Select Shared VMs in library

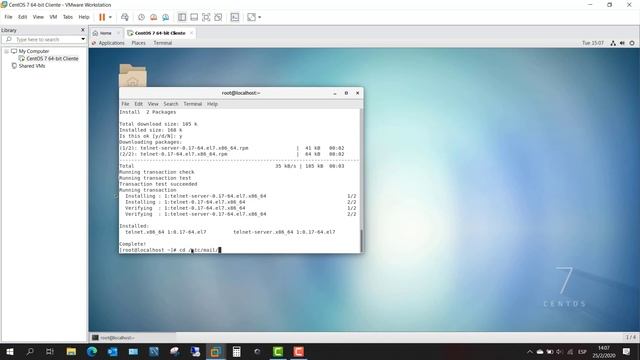pyautogui.click(x=32, y=66)
